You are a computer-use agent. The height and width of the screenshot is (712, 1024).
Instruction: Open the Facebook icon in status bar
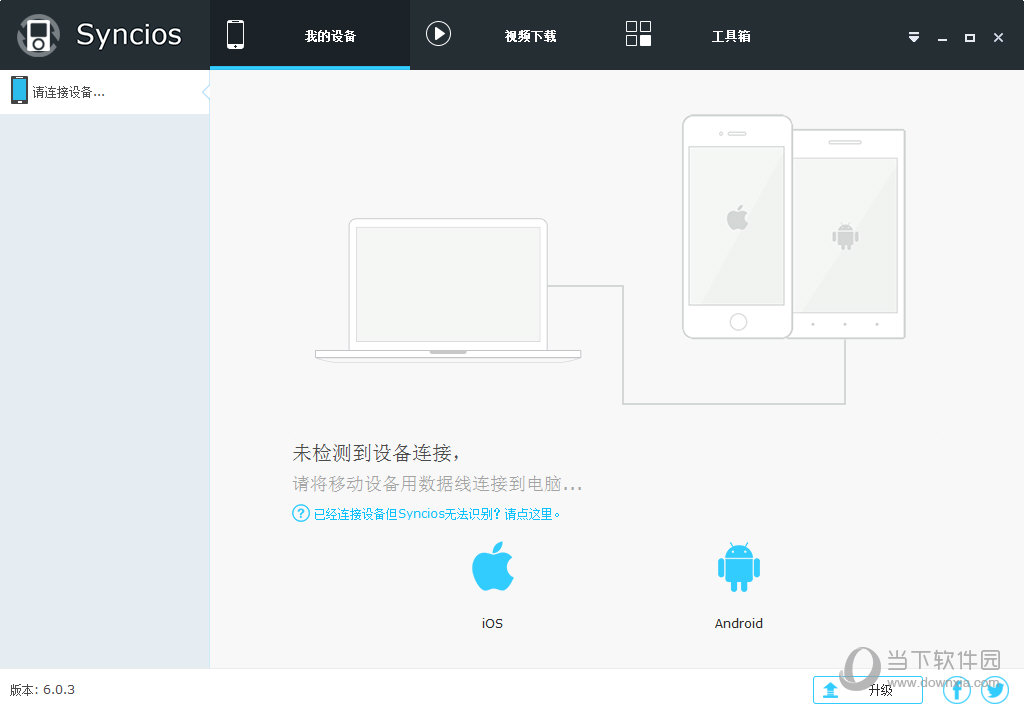pos(957,690)
